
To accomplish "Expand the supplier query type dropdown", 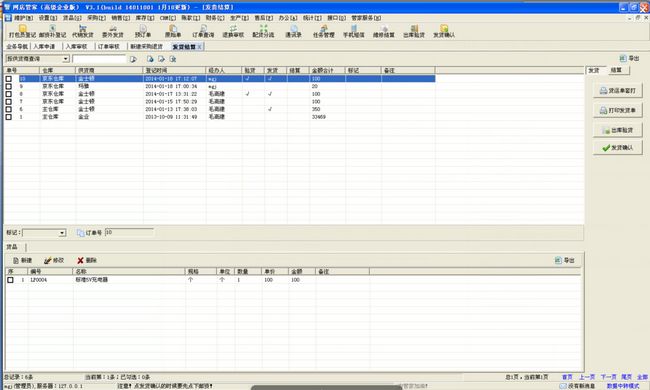I will point(65,59).
